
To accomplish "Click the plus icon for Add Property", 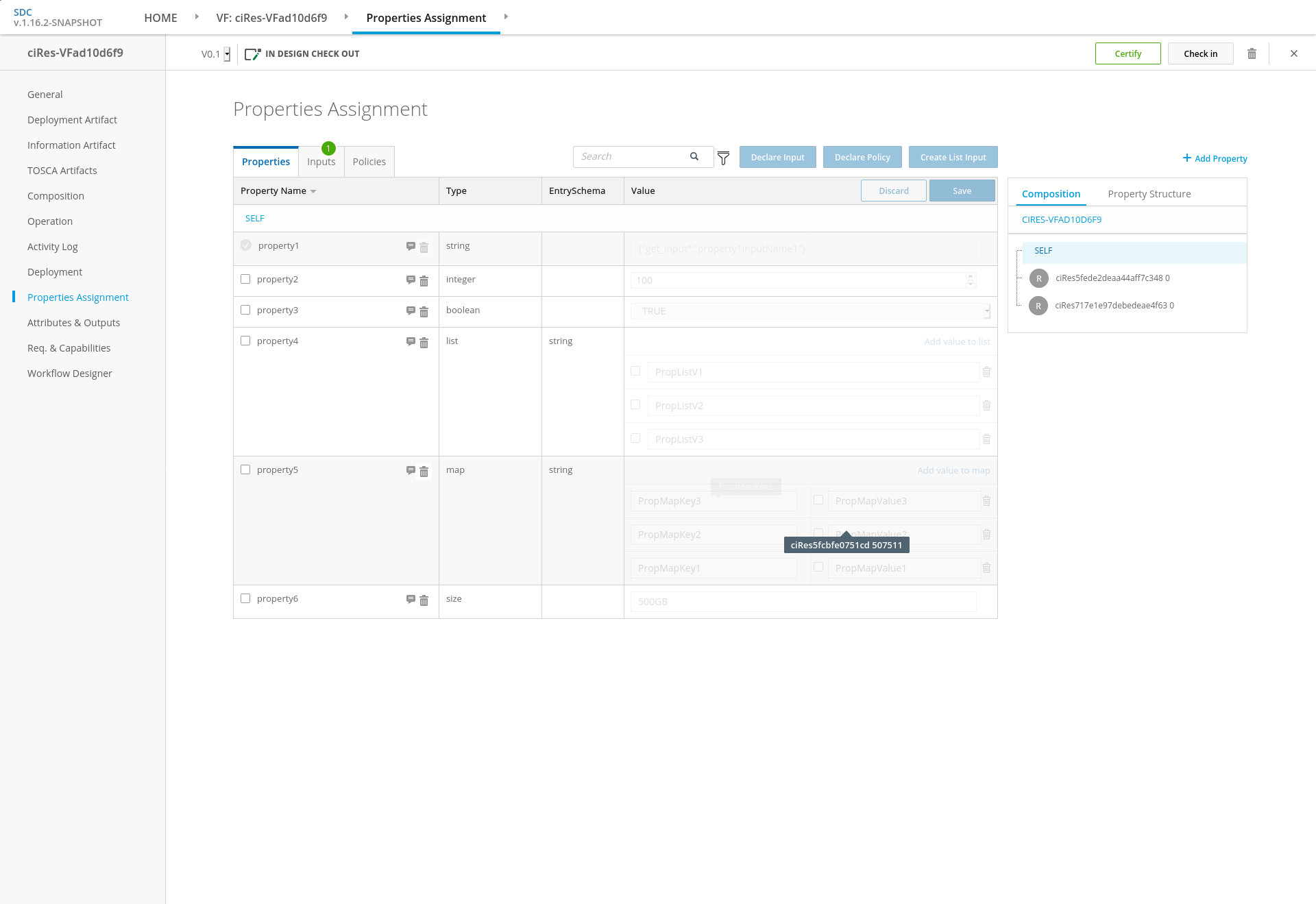I will click(1186, 158).
